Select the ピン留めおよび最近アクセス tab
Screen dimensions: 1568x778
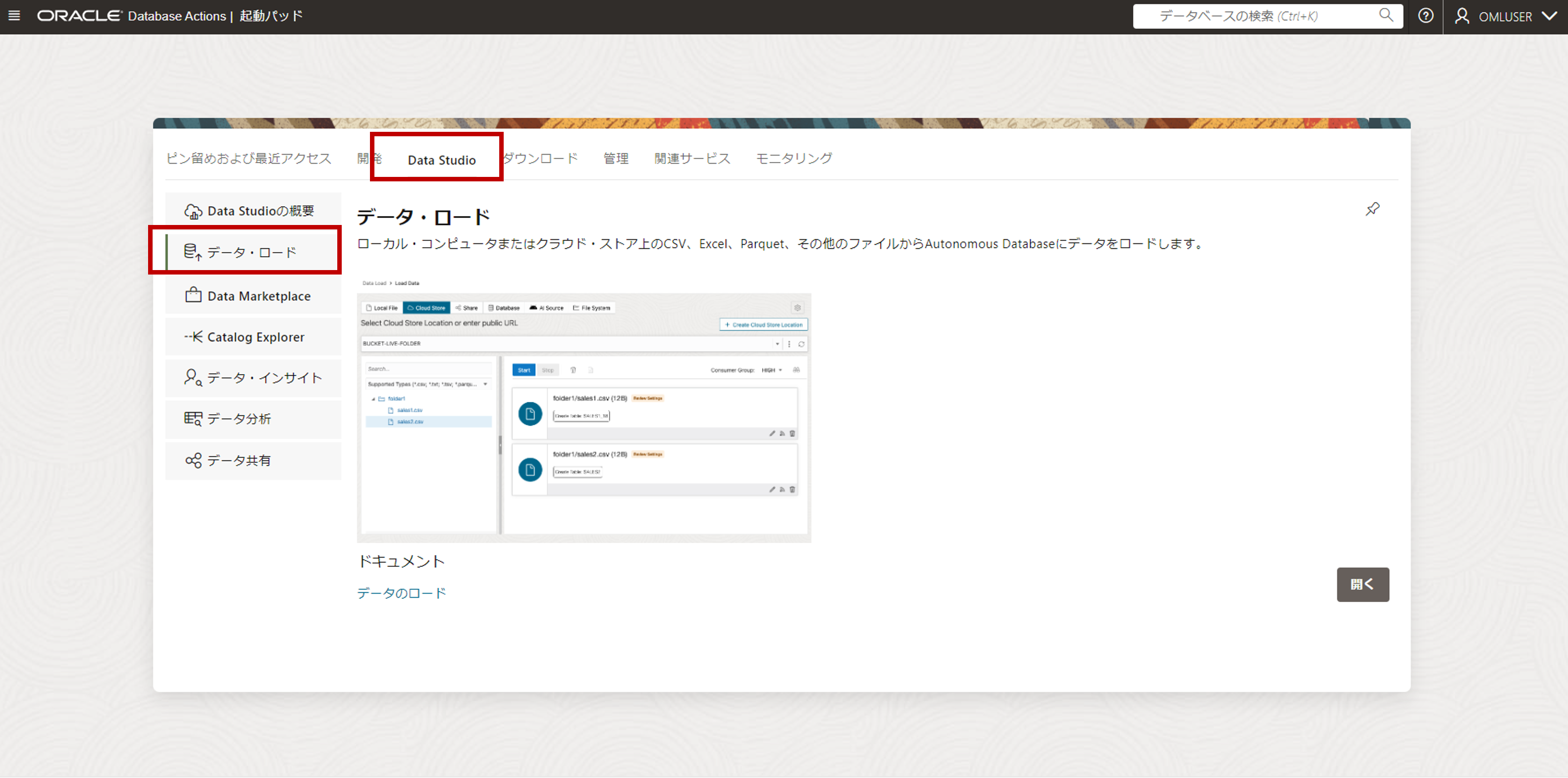click(248, 159)
